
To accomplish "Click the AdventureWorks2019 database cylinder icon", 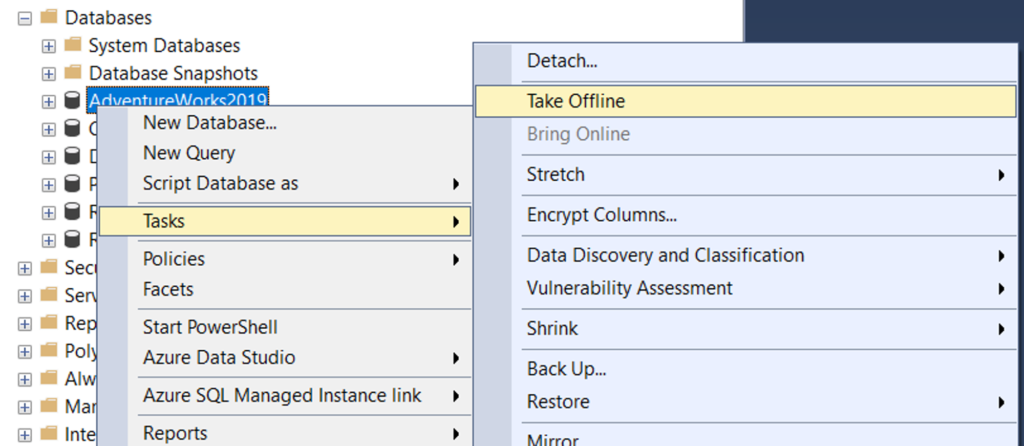I will coord(72,101).
